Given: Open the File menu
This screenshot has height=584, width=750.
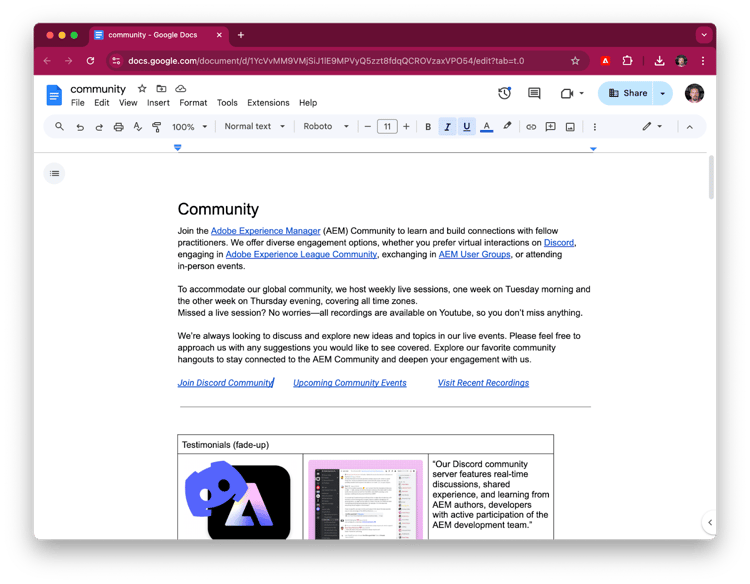Looking at the screenshot, I should pos(77,103).
